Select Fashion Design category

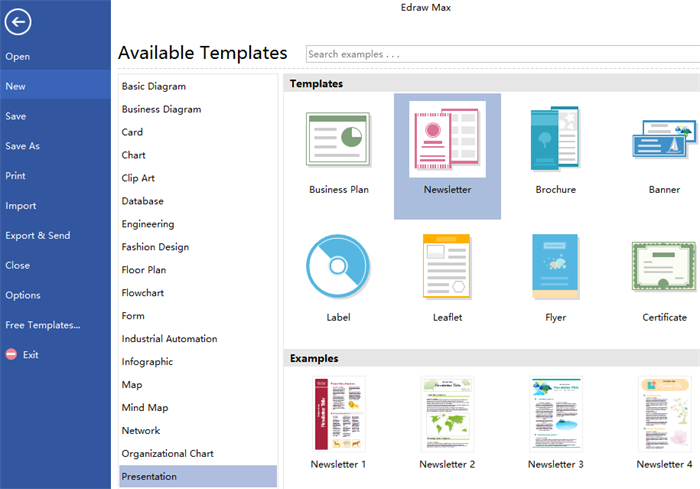pyautogui.click(x=155, y=247)
